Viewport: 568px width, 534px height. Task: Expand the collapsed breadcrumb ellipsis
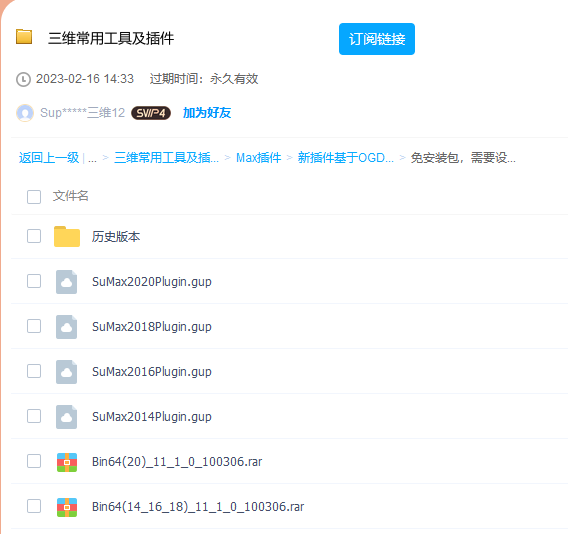coord(92,158)
